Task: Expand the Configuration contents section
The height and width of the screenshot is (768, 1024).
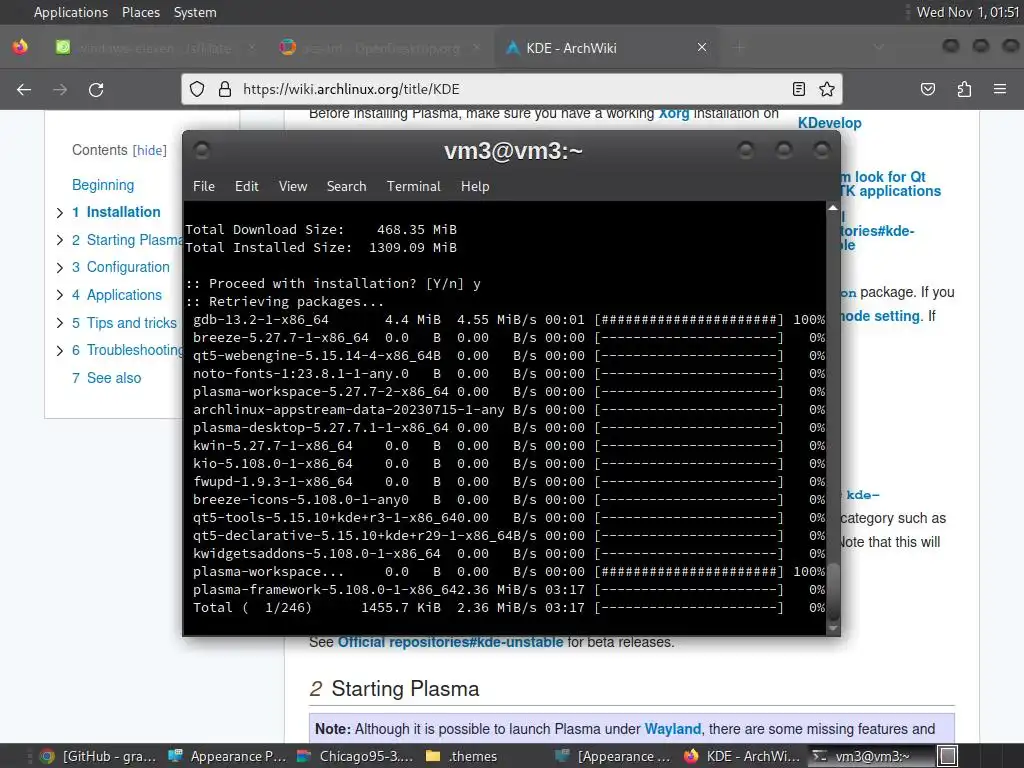Action: point(59,268)
